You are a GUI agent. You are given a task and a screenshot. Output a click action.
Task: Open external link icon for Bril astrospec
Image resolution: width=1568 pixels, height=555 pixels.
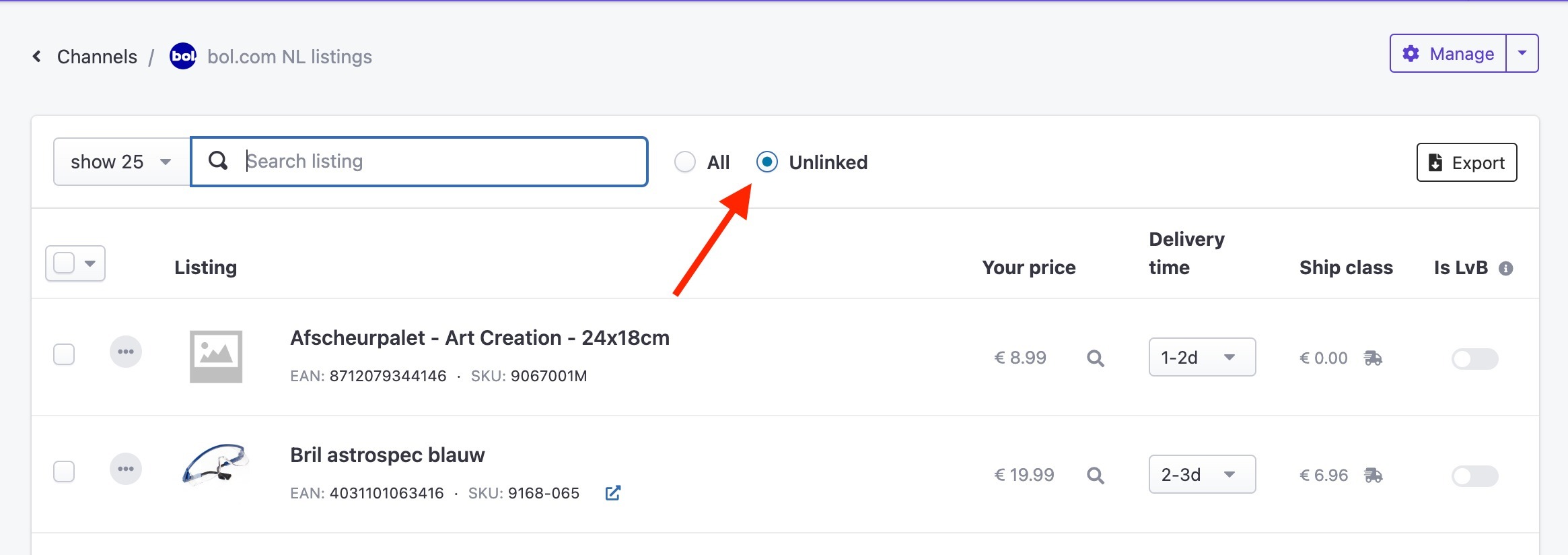point(612,493)
